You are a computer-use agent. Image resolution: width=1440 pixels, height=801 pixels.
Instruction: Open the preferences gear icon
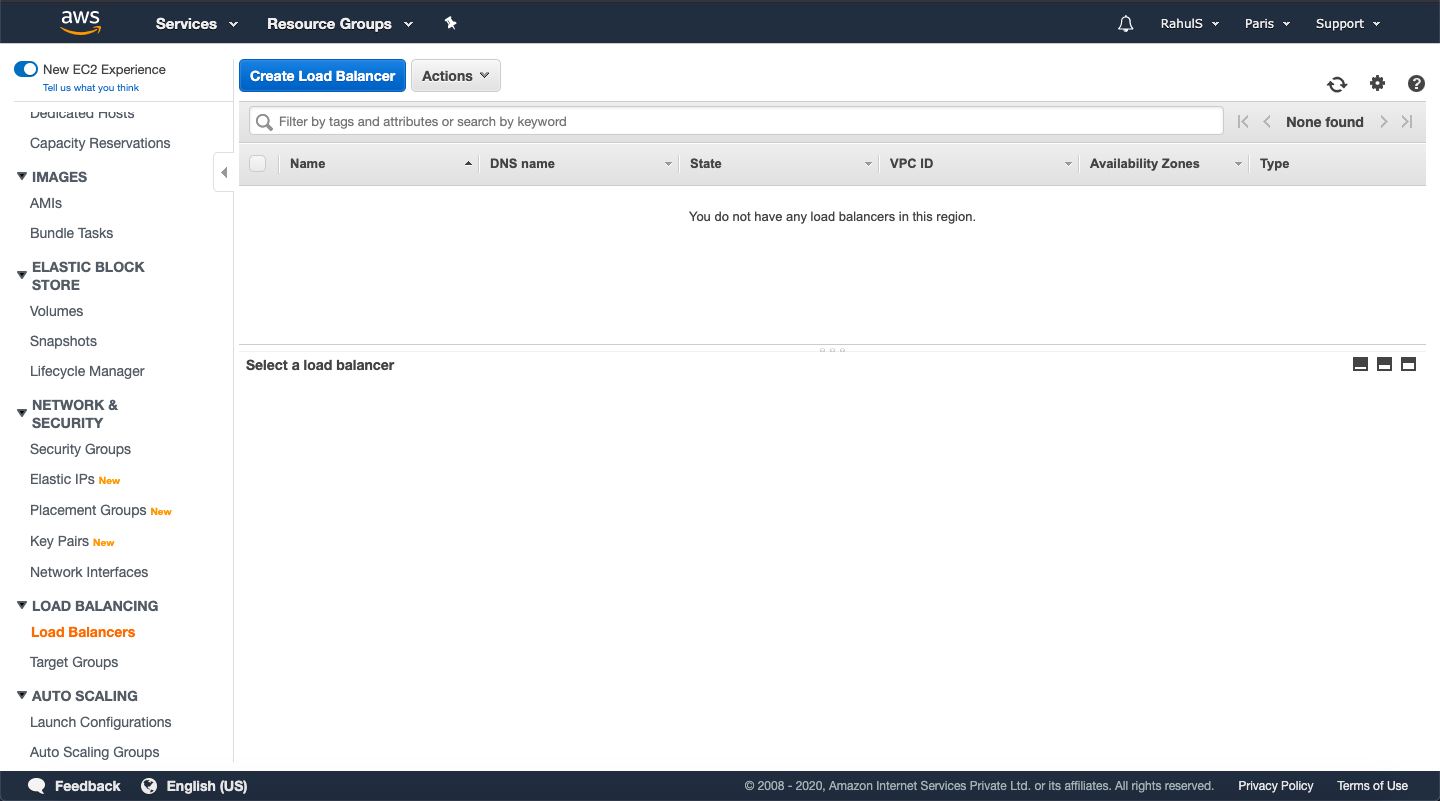[1377, 84]
